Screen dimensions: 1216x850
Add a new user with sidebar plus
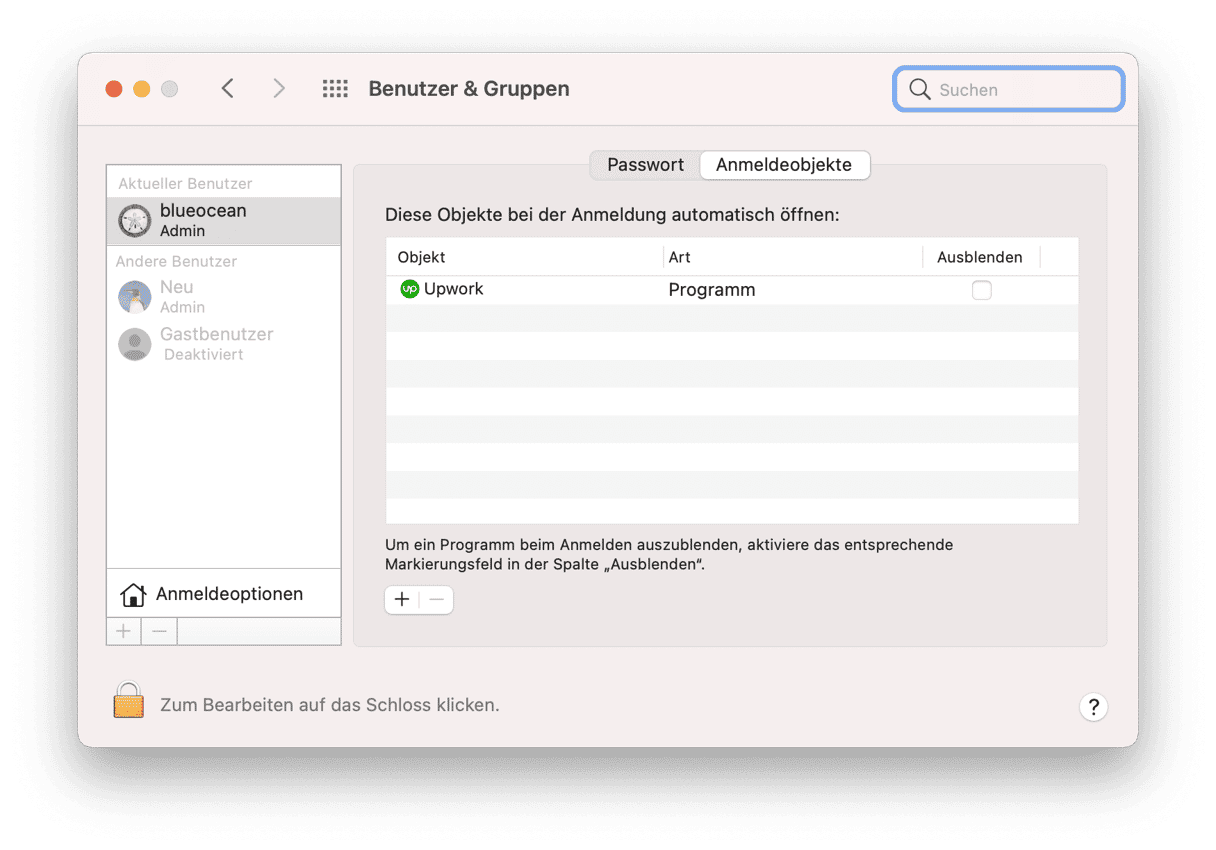124,631
